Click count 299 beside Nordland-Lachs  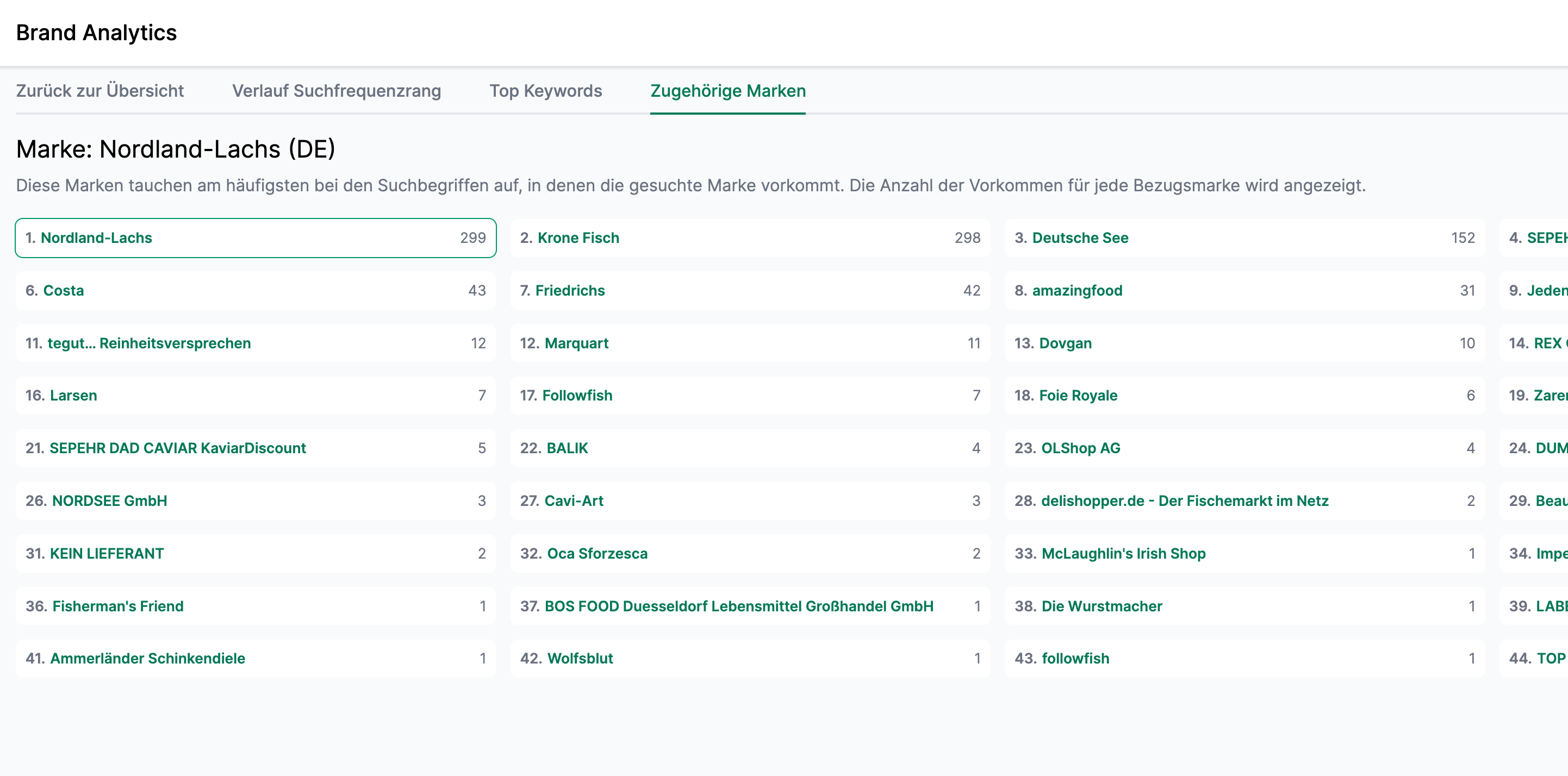point(473,238)
